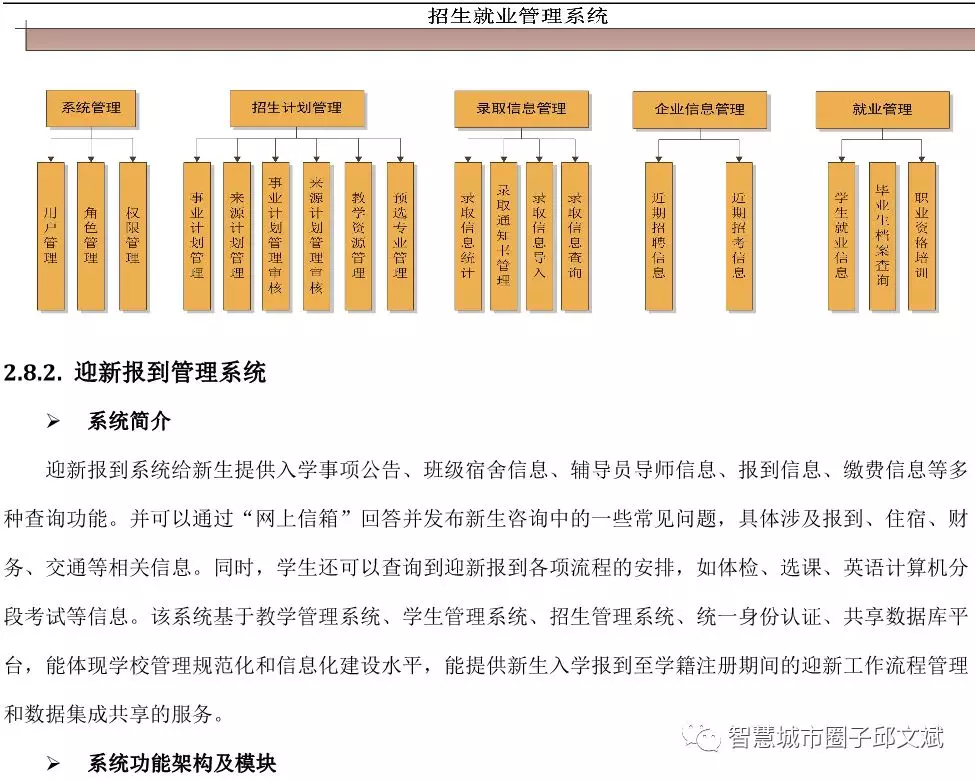Click the 录取信息查询 vertical box
Image resolution: width=975 pixels, height=780 pixels.
point(575,236)
